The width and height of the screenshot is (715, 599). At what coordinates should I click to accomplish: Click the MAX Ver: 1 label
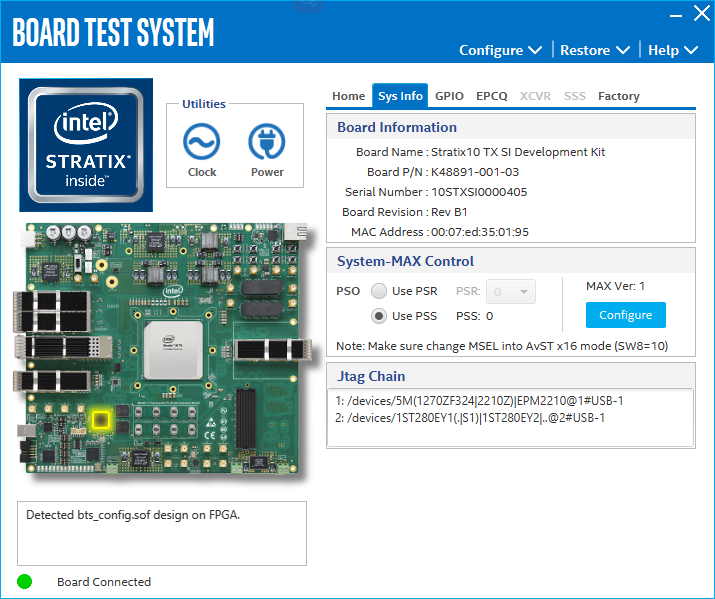pyautogui.click(x=615, y=286)
